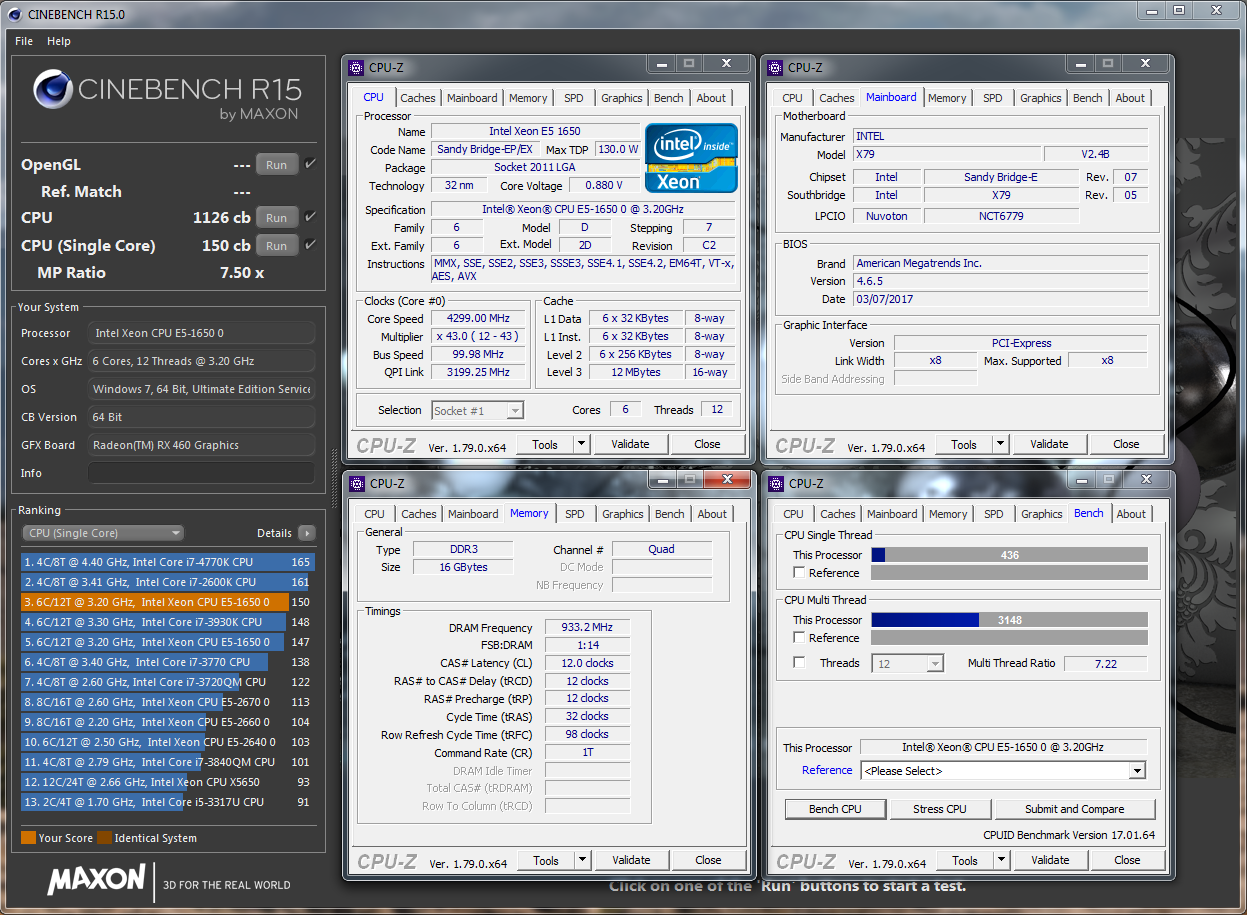Click the Details arrow button in Ranking

pyautogui.click(x=306, y=533)
